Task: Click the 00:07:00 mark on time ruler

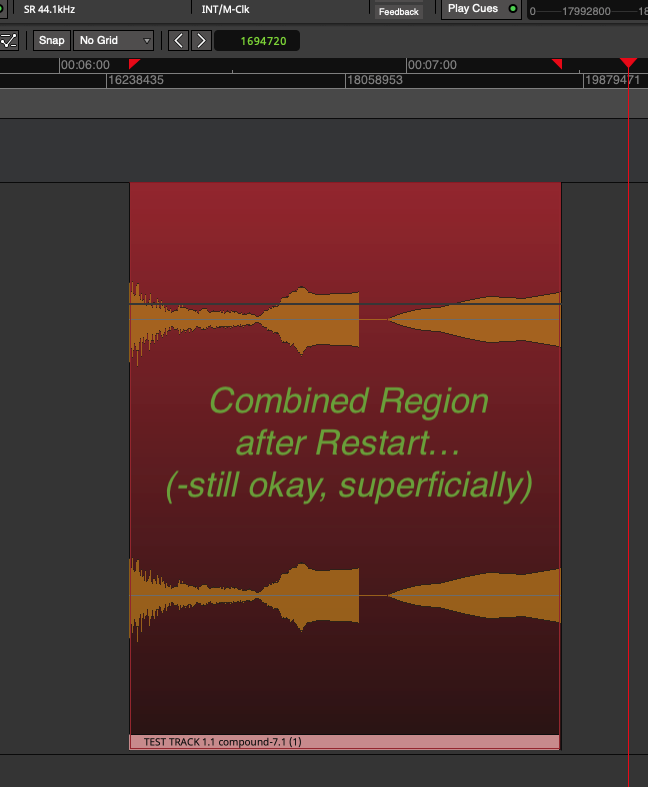Action: click(432, 65)
